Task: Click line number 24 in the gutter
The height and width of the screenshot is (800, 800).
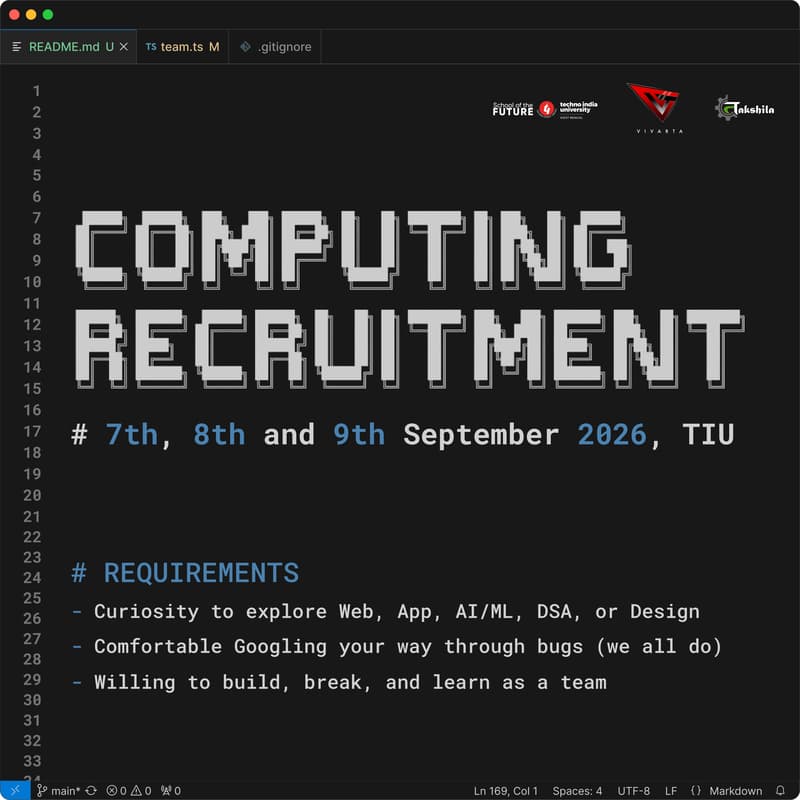Action: coord(32,578)
